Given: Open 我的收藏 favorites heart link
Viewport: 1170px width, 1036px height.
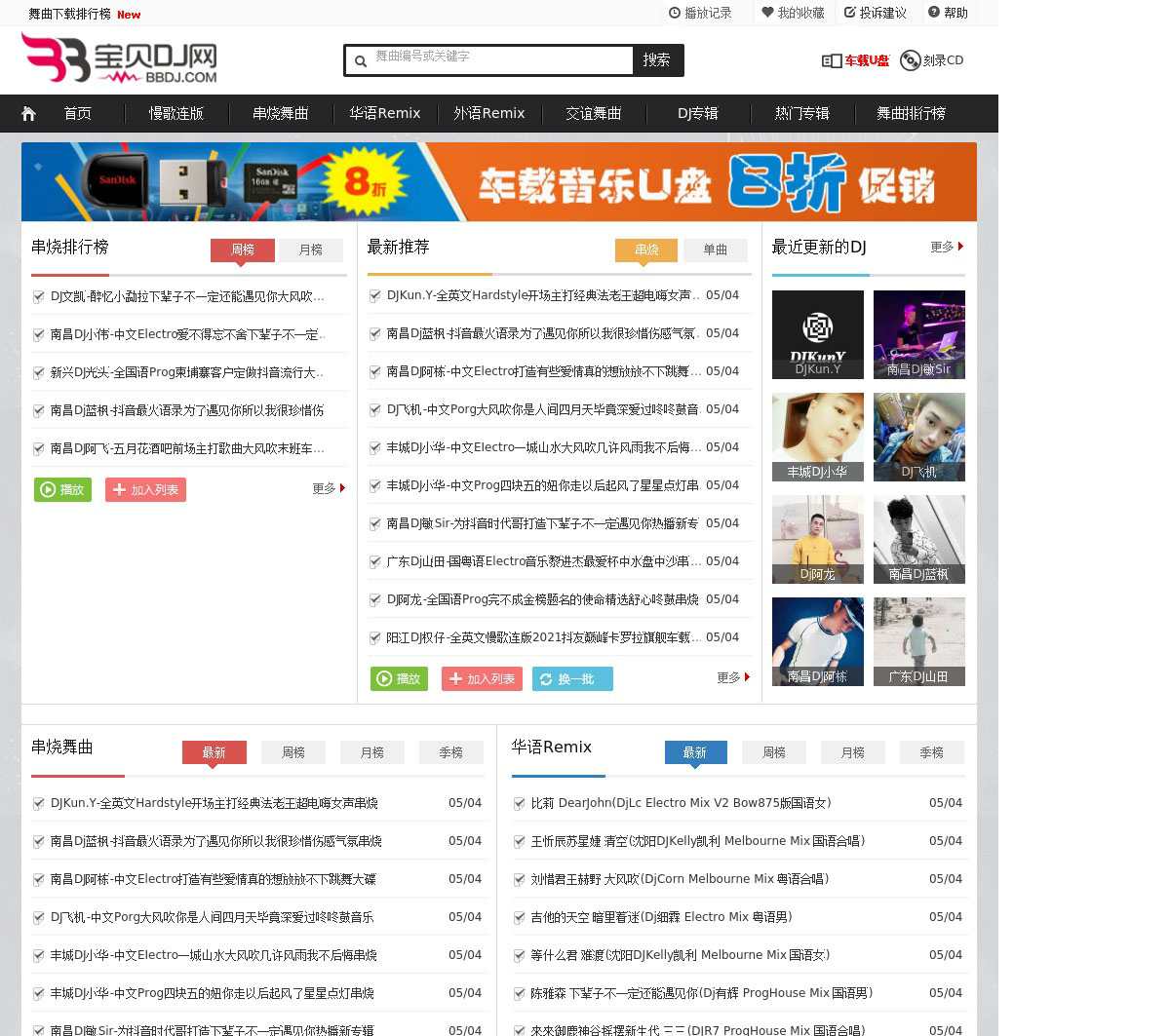Looking at the screenshot, I should point(793,13).
